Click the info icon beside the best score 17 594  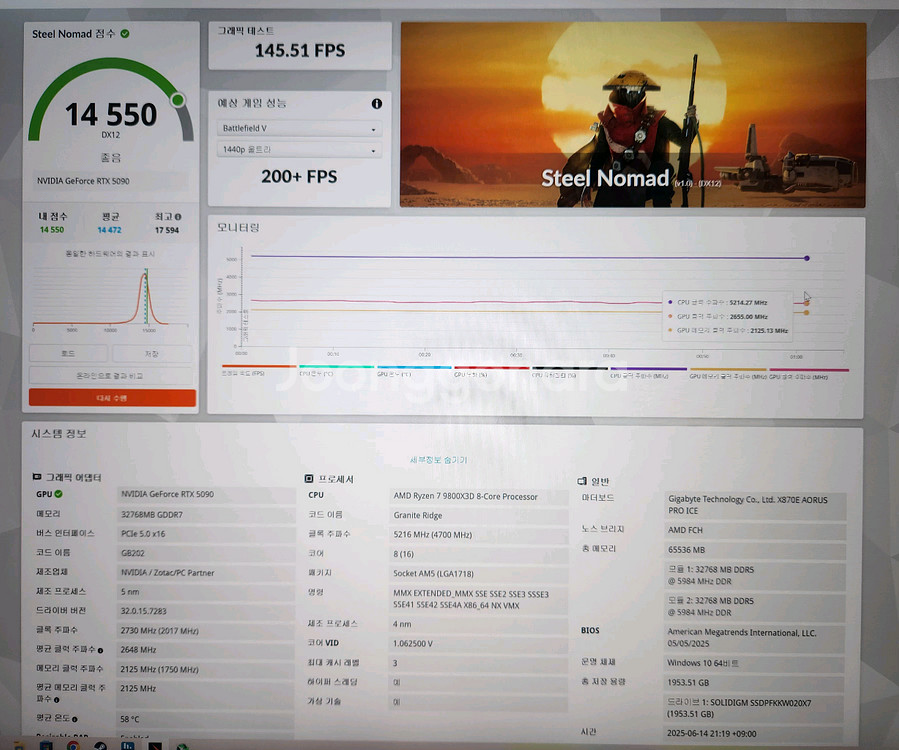pos(178,217)
